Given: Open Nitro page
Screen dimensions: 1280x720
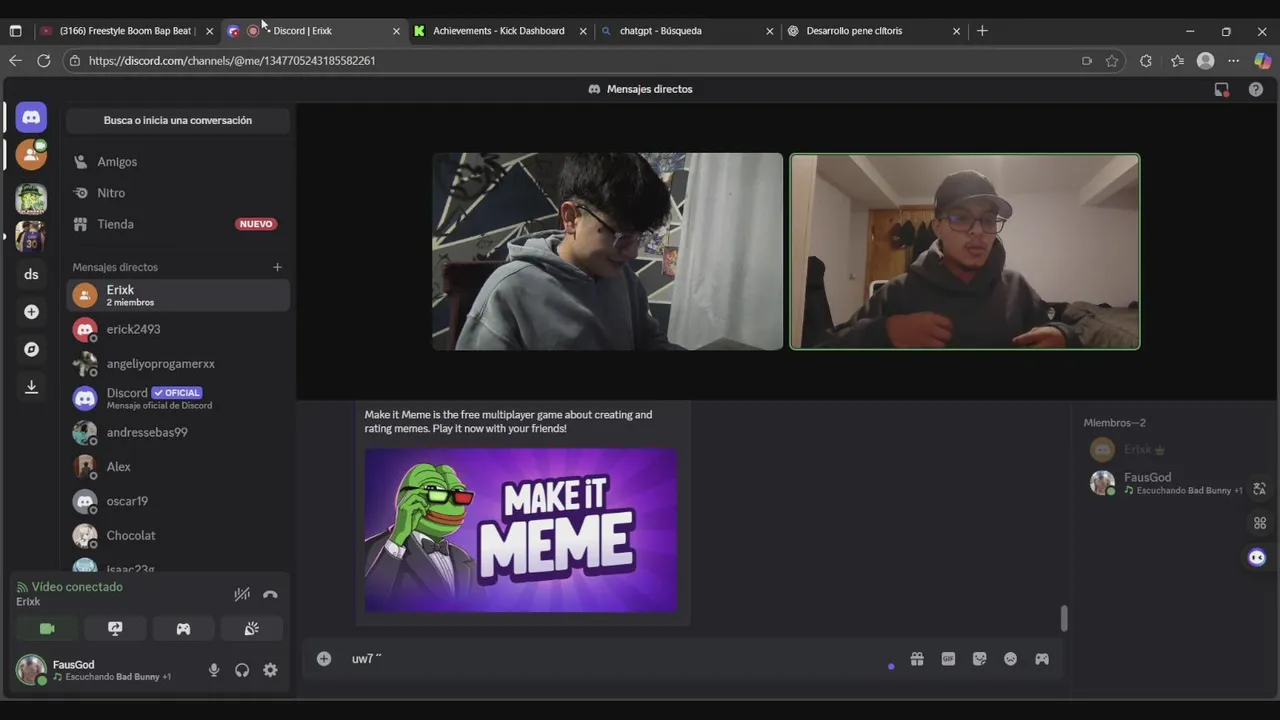Looking at the screenshot, I should (x=178, y=193).
